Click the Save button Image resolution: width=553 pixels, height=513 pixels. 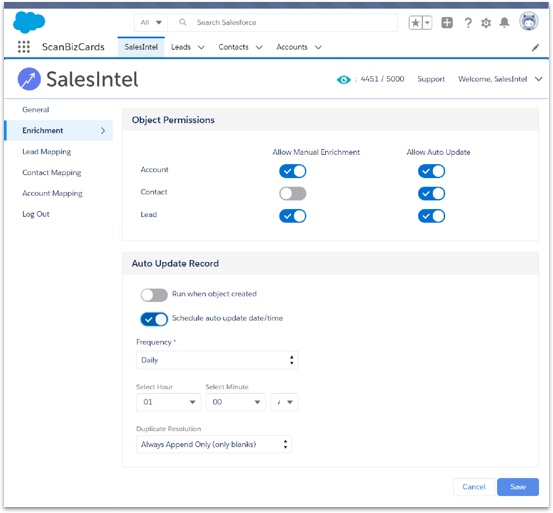(518, 487)
